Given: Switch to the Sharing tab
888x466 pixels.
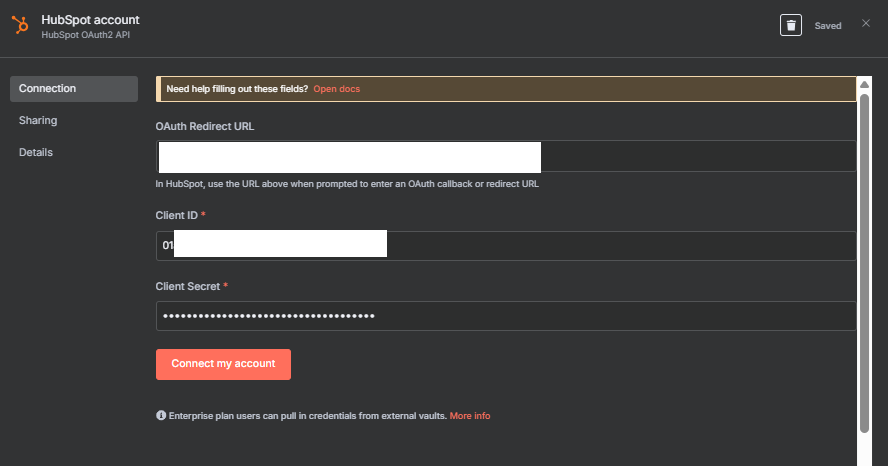Looking at the screenshot, I should [38, 121].
